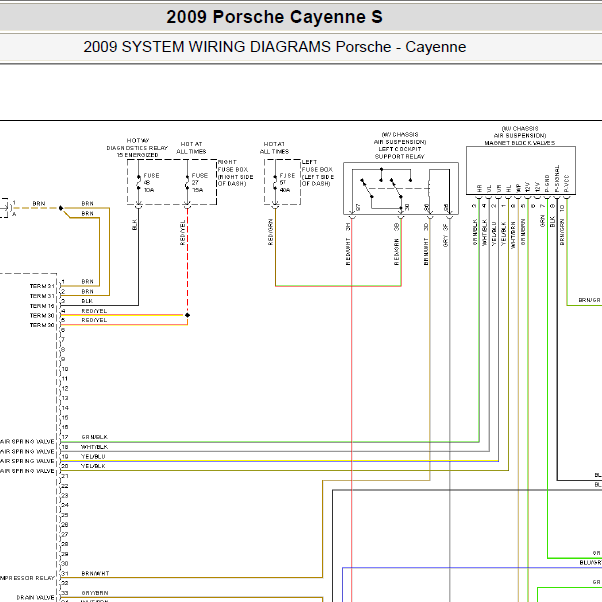602x602 pixels.
Task: Click the 2009 Porsche Cayenne S title
Action: tap(274, 17)
